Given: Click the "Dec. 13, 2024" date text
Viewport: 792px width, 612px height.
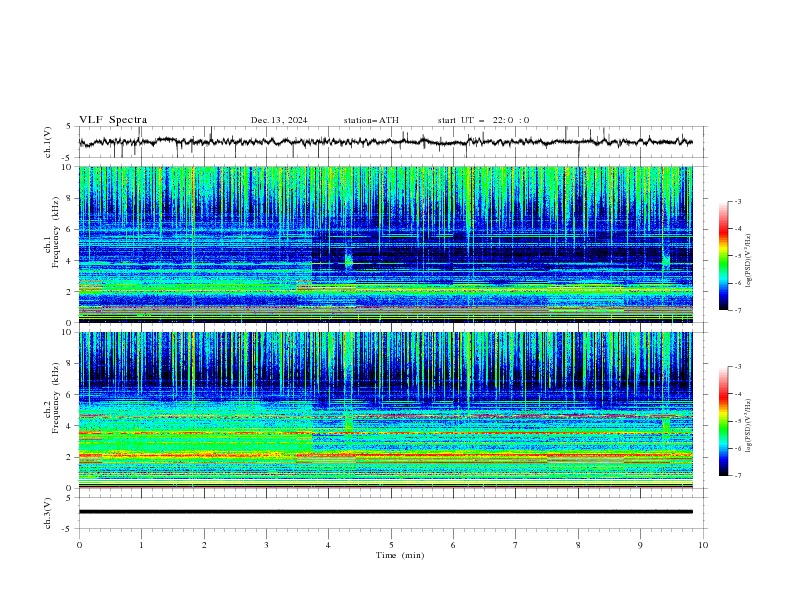Looking at the screenshot, I should [279, 120].
